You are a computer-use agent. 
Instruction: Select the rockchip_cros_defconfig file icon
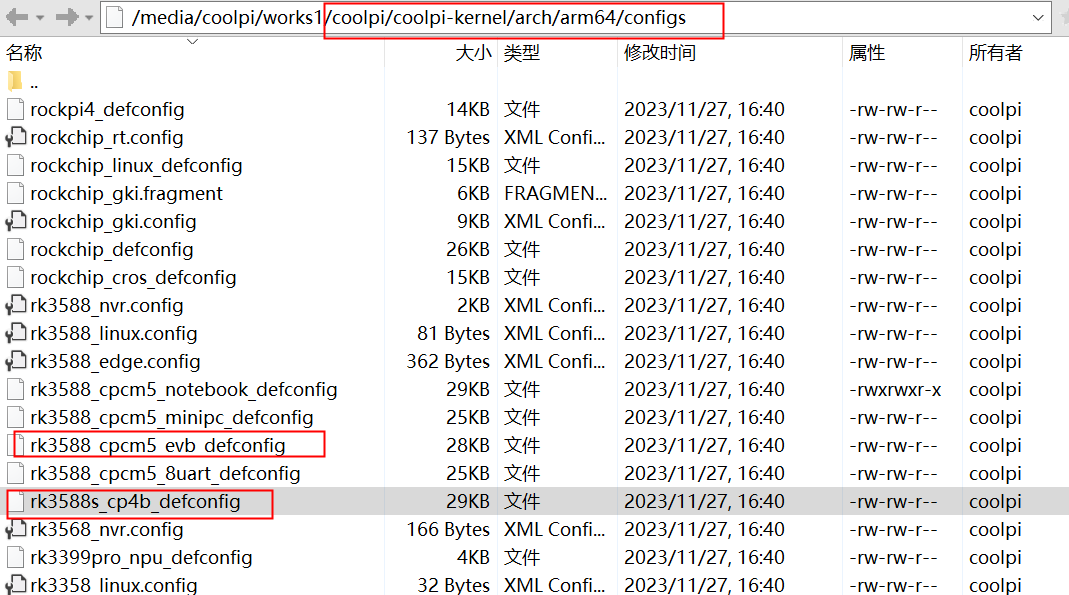click(x=16, y=277)
